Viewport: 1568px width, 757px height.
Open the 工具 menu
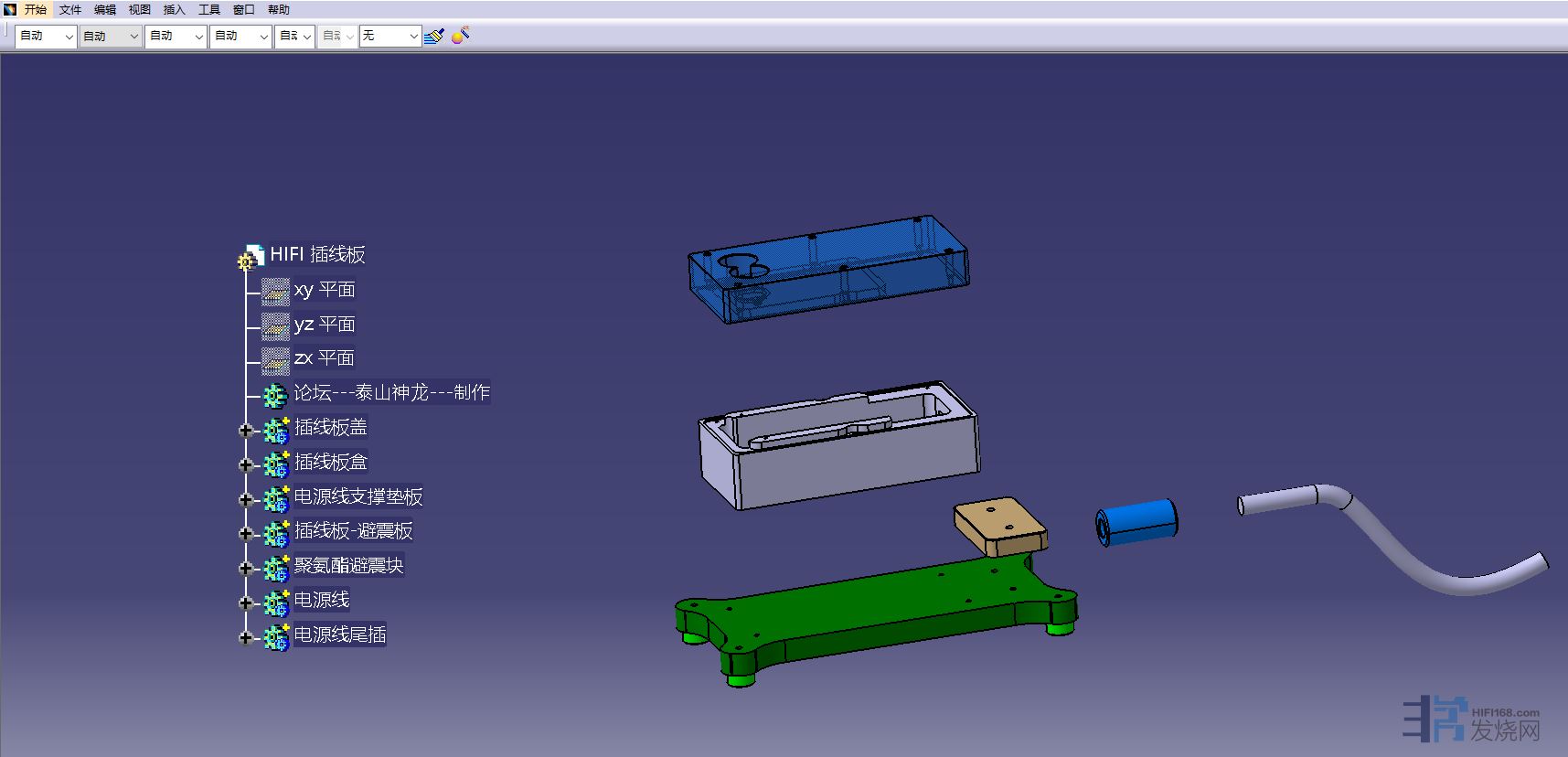[209, 9]
